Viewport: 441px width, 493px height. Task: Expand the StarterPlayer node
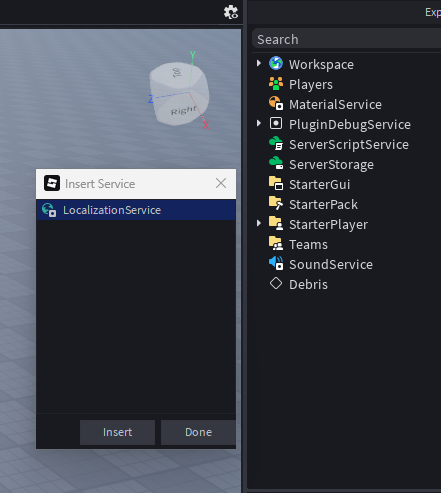(259, 223)
